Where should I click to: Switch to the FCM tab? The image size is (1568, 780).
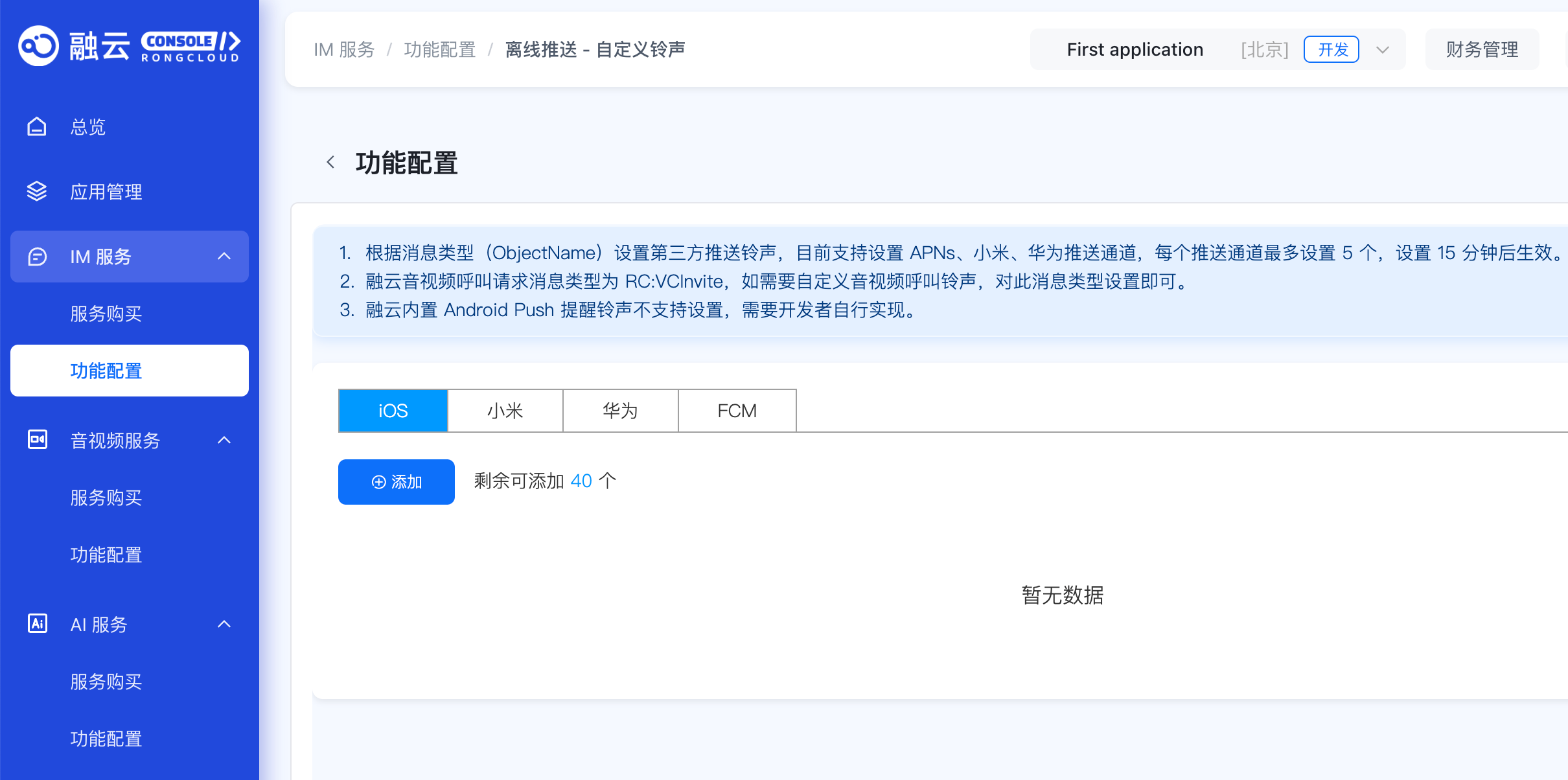737,411
